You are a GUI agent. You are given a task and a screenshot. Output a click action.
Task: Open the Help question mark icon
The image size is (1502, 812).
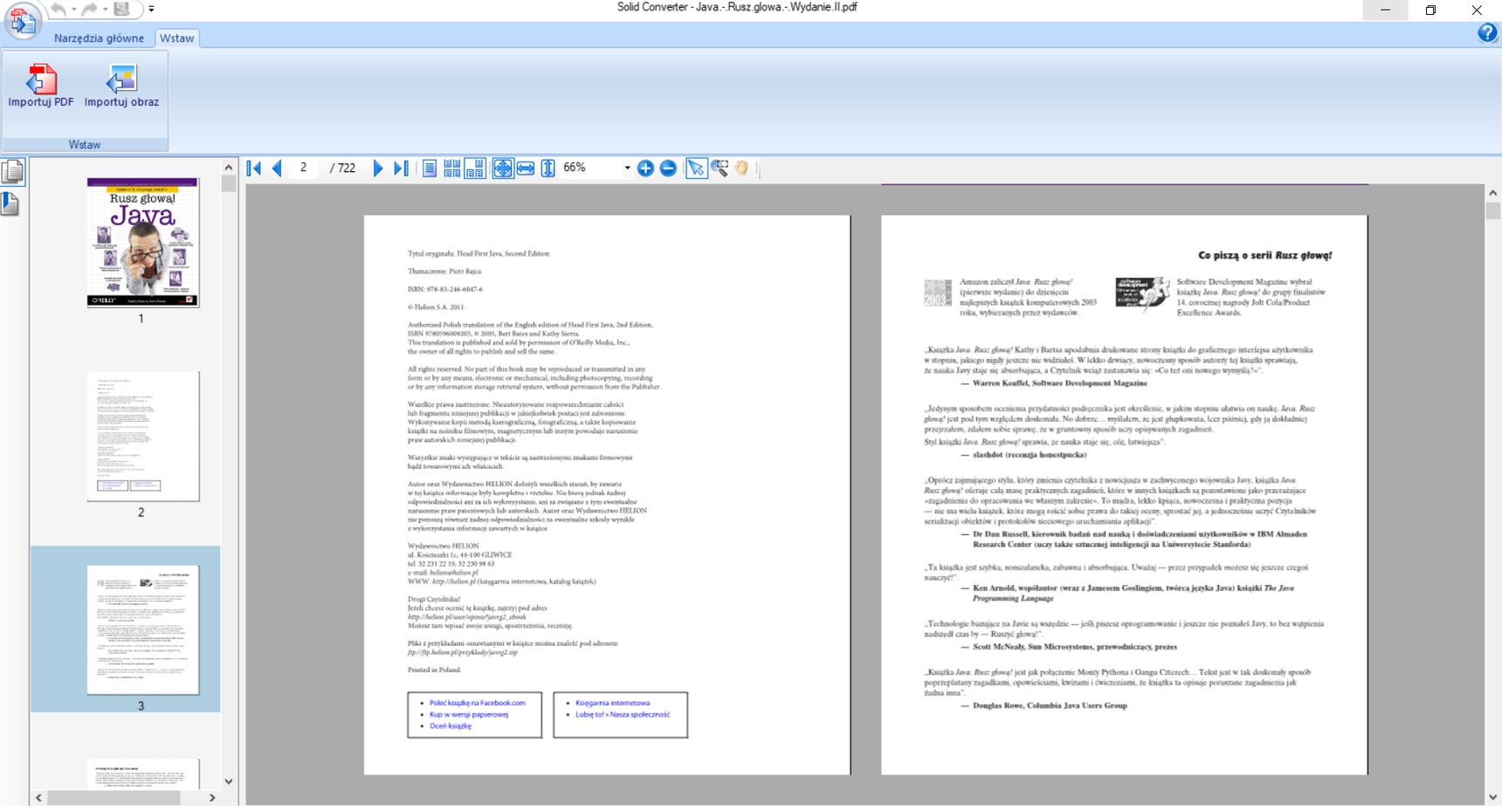(x=1487, y=33)
